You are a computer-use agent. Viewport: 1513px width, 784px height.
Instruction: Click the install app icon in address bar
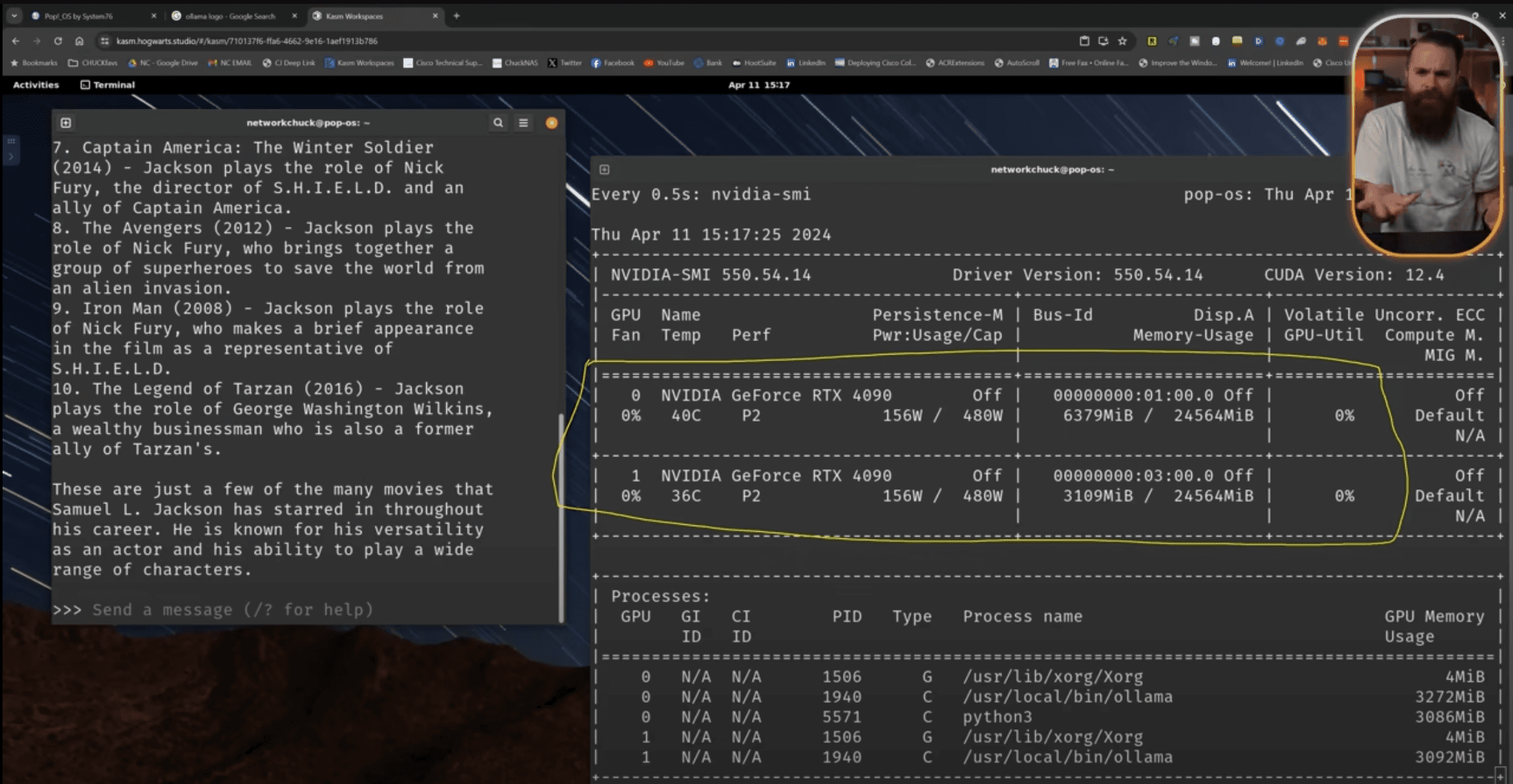(1103, 41)
